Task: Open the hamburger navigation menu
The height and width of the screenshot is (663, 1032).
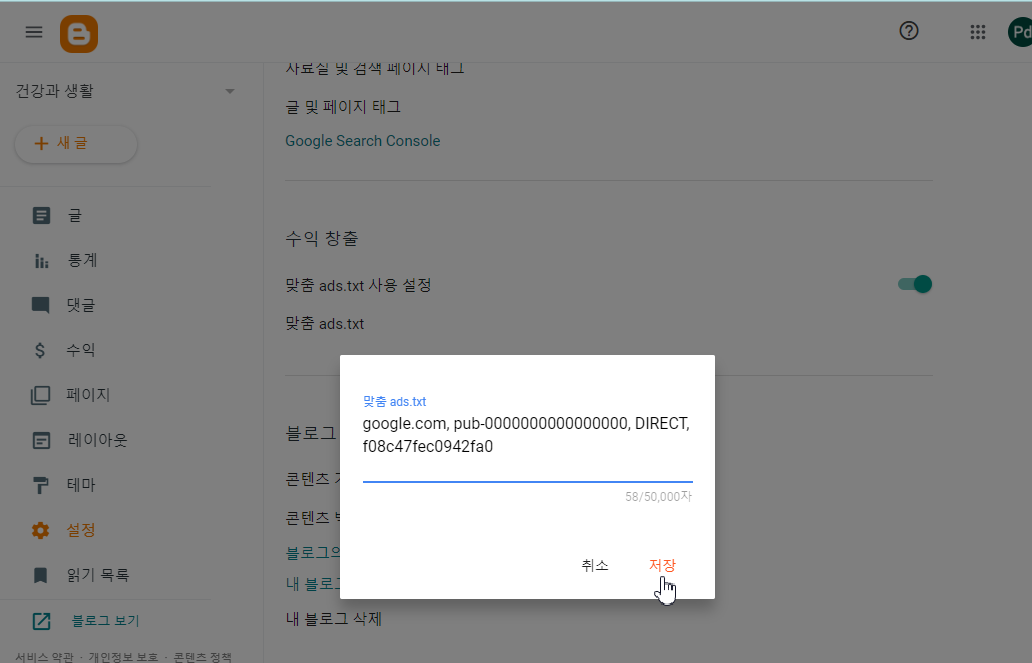Action: point(33,31)
